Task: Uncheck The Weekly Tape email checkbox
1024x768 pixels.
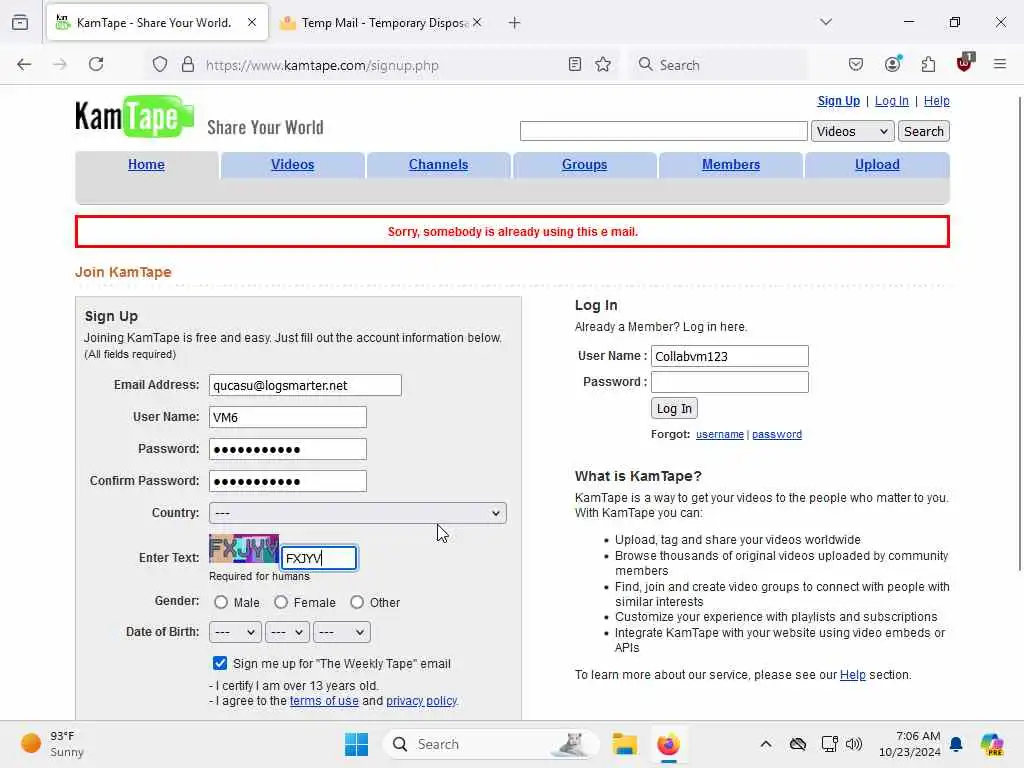Action: point(220,664)
